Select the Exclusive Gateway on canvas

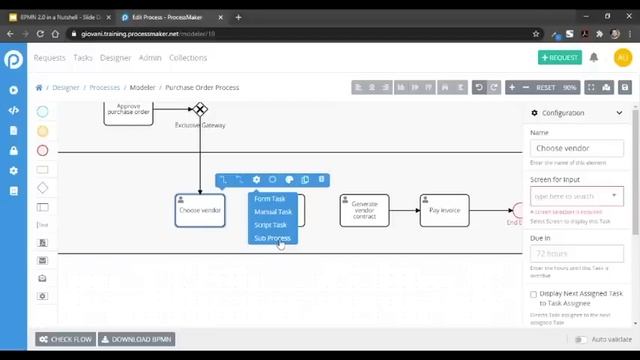[200, 109]
